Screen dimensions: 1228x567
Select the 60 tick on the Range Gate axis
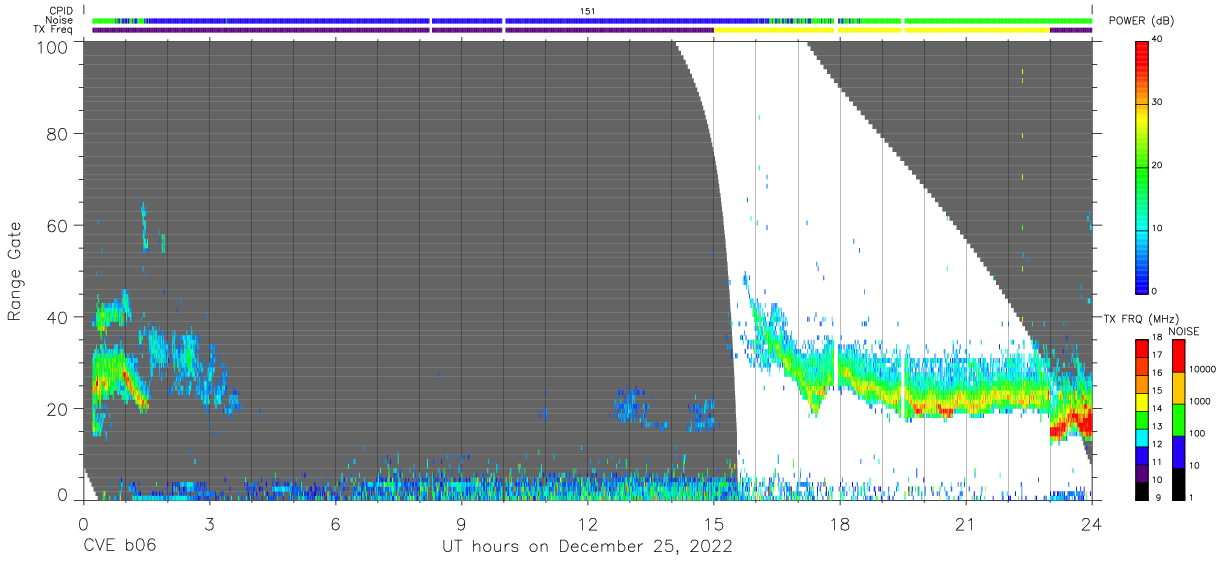click(x=58, y=225)
